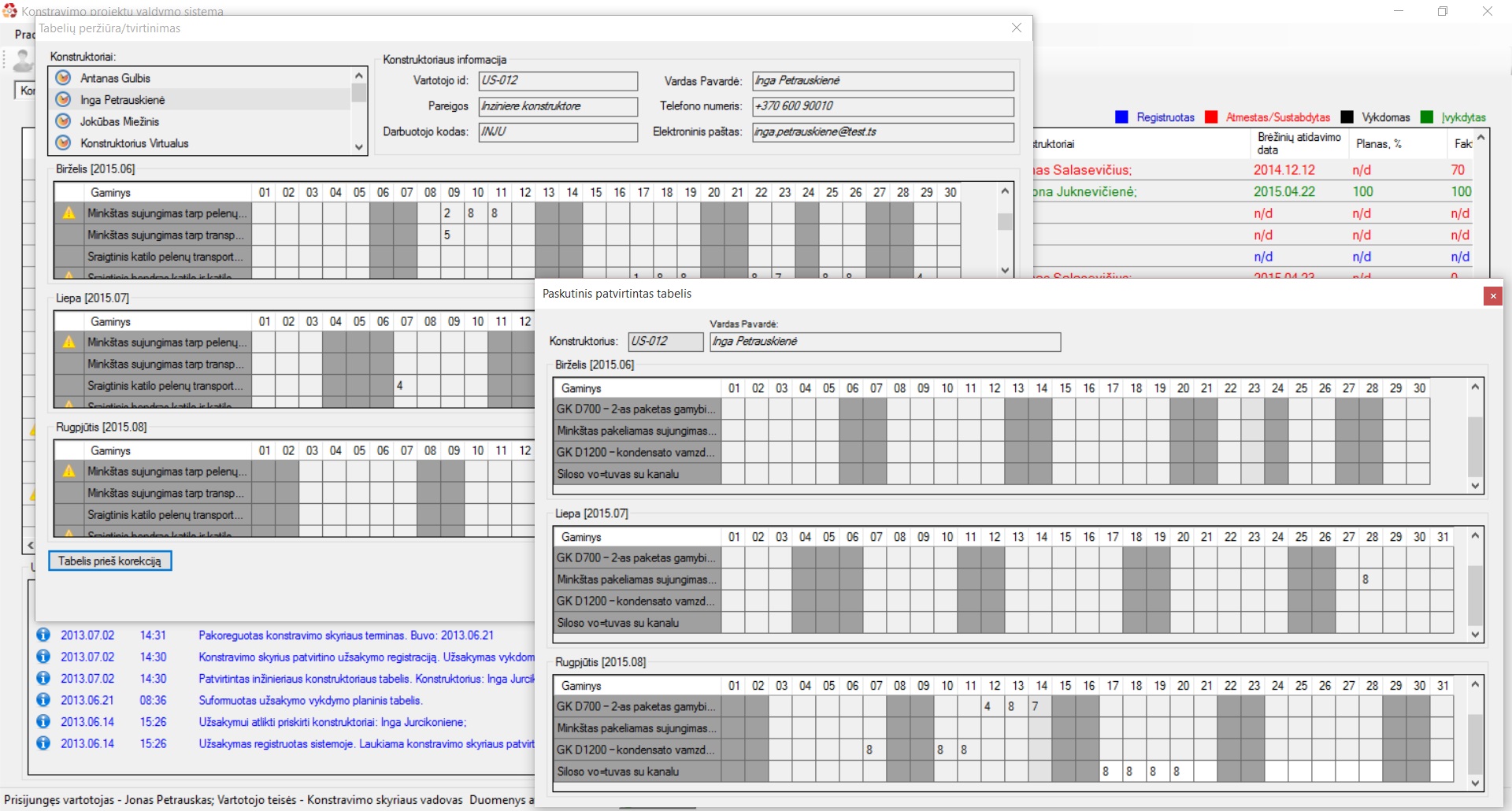
Task: Click Inga Petrauskienė's list icon
Action: 64,100
